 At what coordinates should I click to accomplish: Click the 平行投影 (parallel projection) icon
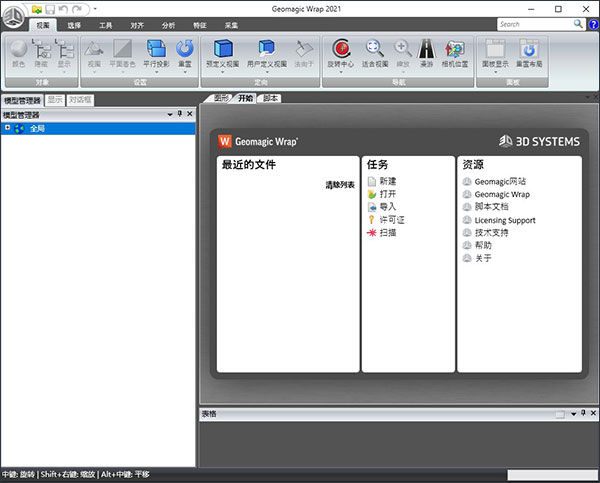[x=156, y=47]
